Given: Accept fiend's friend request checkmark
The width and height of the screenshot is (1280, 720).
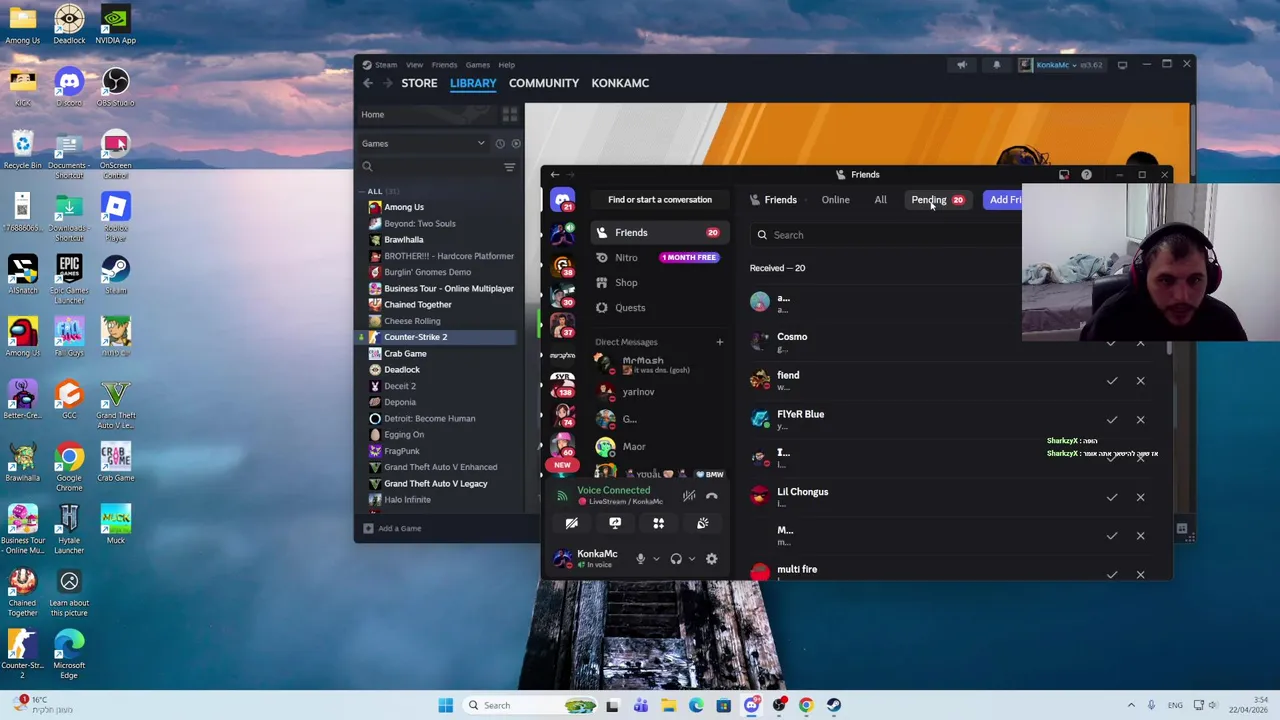Looking at the screenshot, I should tap(1112, 381).
